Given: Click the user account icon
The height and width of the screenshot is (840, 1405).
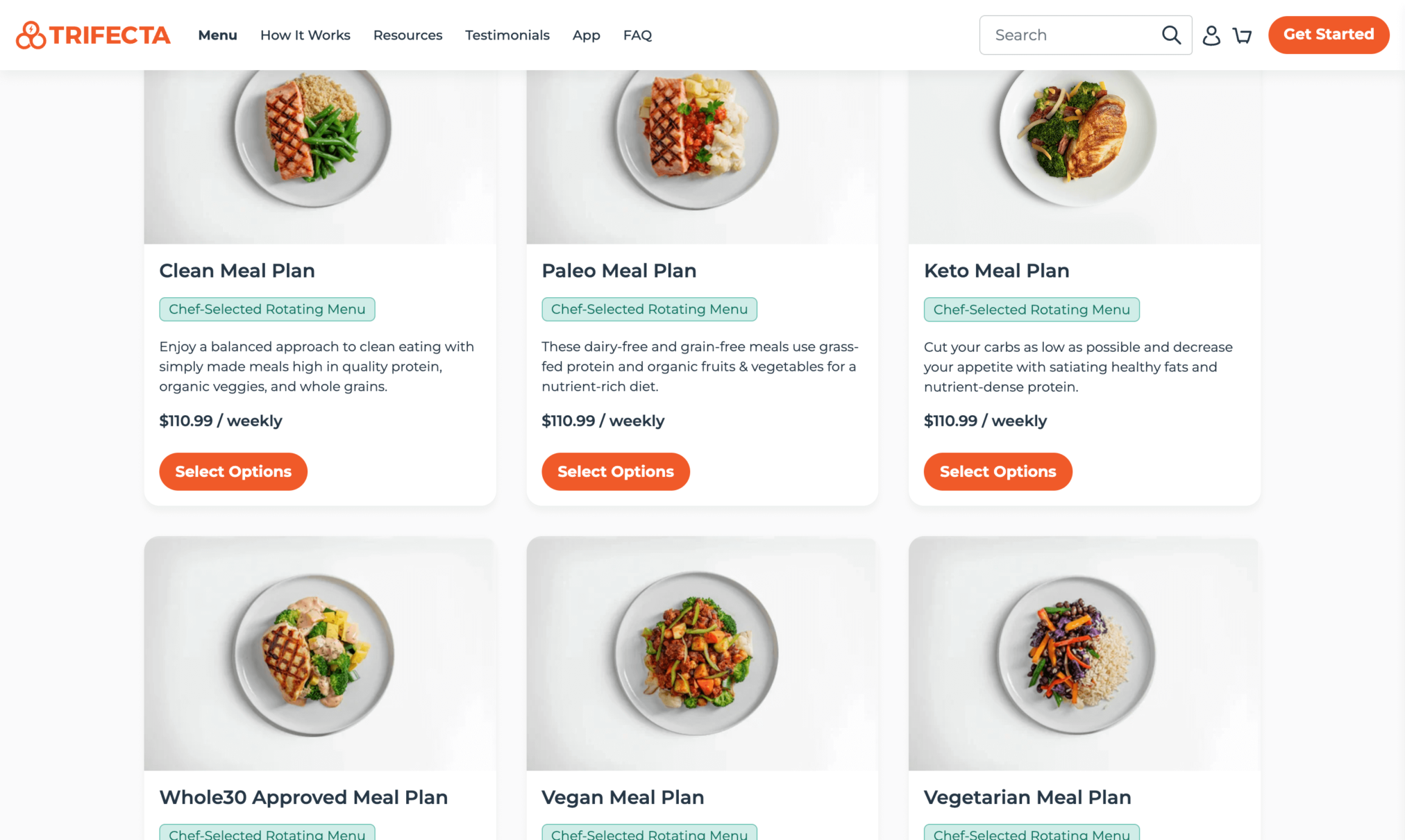Looking at the screenshot, I should pyautogui.click(x=1210, y=35).
